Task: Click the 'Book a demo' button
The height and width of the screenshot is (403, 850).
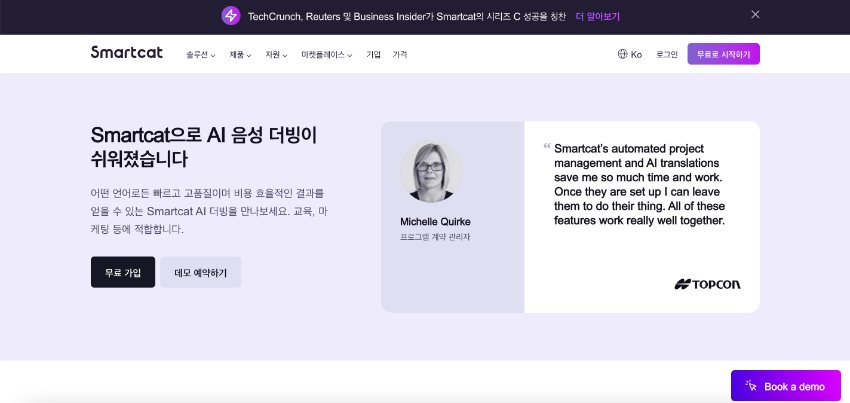Action: coord(785,386)
